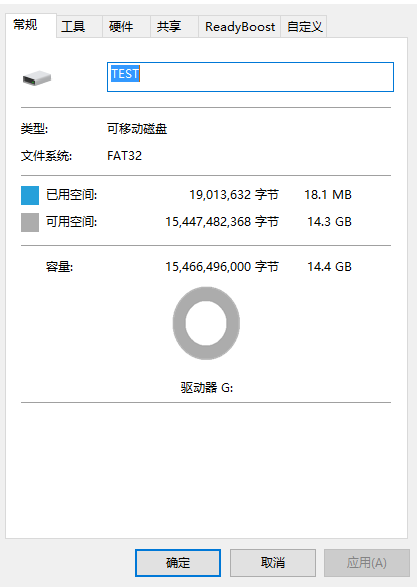Viewport: 417px width, 587px height.
Task: Click the disk usage donut chart
Action: 206,323
